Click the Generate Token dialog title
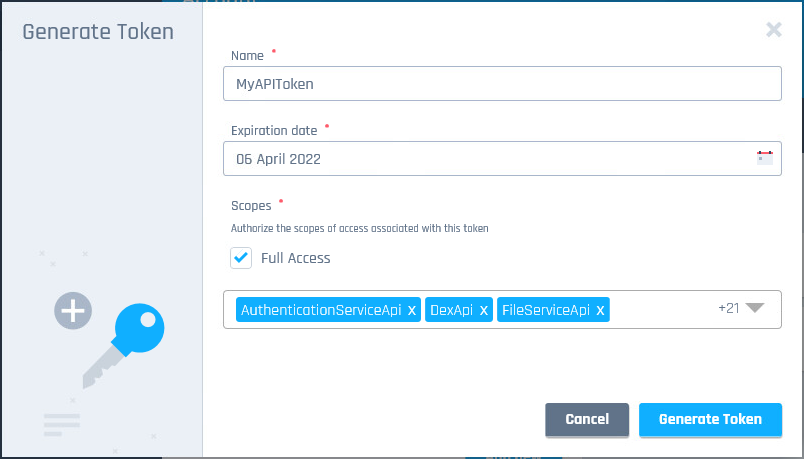 [98, 32]
